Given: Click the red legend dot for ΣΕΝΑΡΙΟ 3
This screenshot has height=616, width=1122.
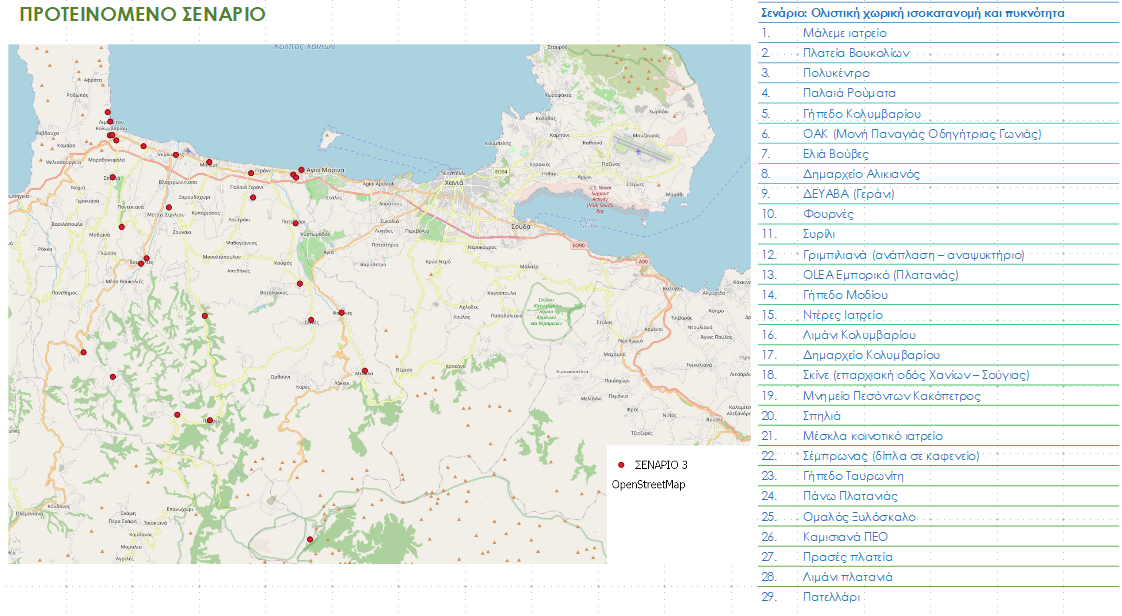Looking at the screenshot, I should [x=621, y=465].
